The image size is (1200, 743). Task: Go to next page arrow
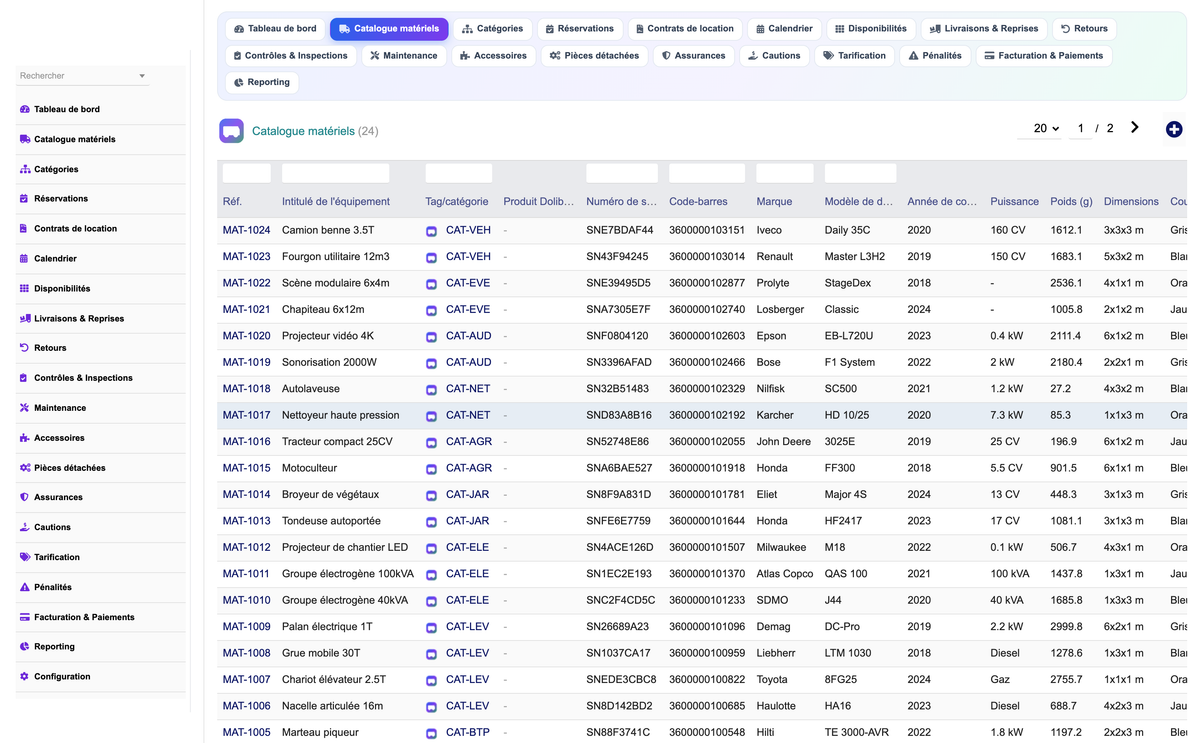tap(1135, 128)
